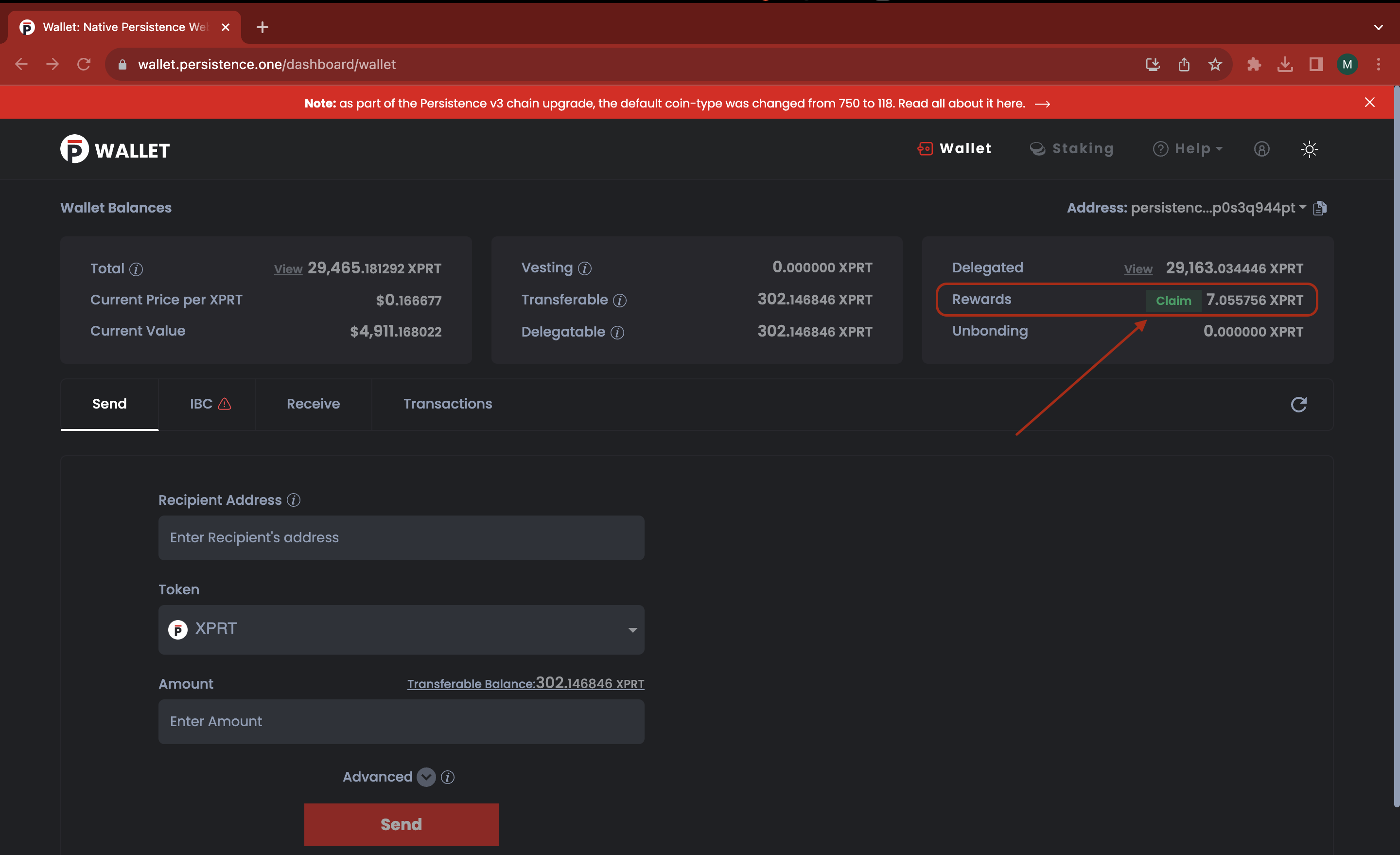1400x855 pixels.
Task: Click the Transferable info icon
Action: point(620,300)
